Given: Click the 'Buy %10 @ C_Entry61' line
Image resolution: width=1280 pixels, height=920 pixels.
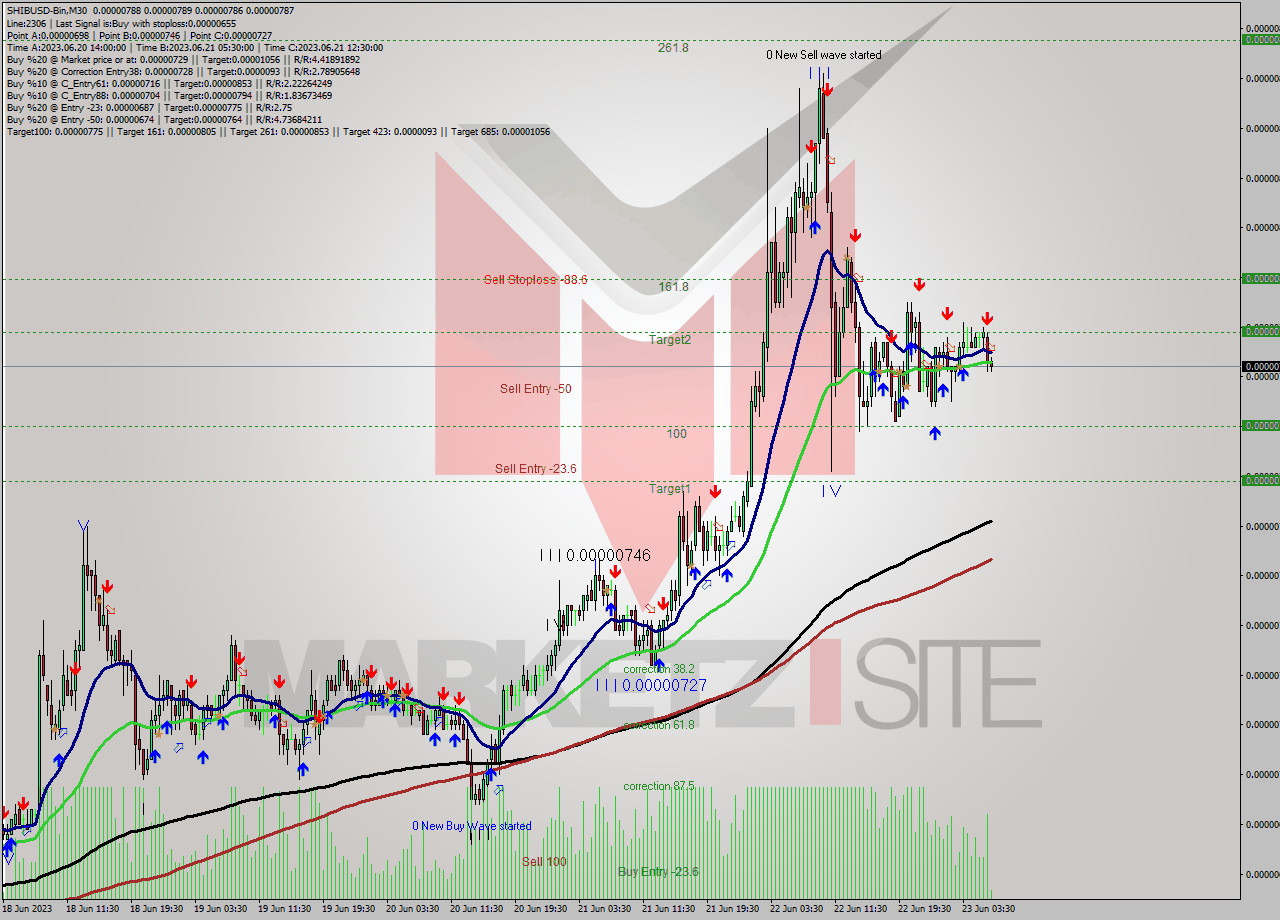Looking at the screenshot, I should click(169, 83).
